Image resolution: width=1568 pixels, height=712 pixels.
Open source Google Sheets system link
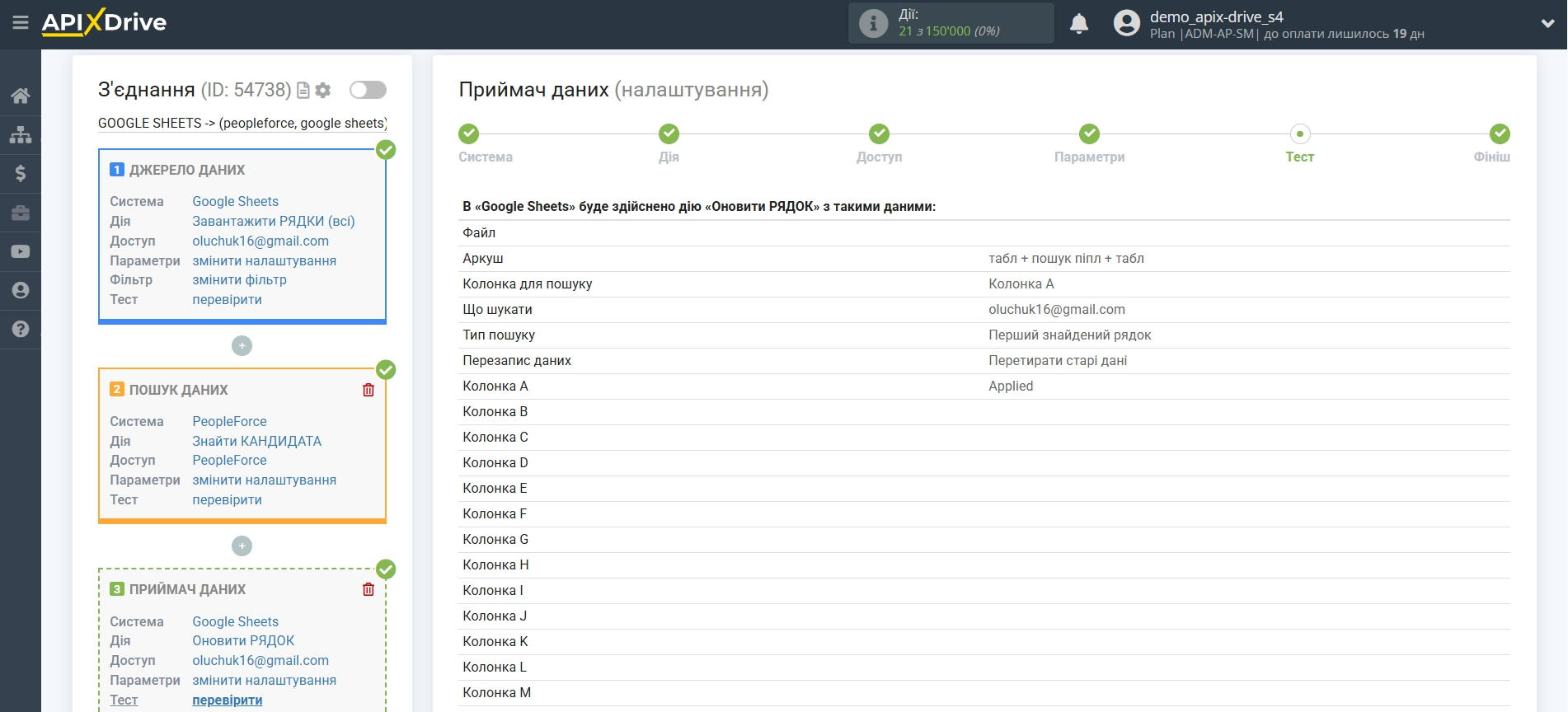pyautogui.click(x=235, y=201)
